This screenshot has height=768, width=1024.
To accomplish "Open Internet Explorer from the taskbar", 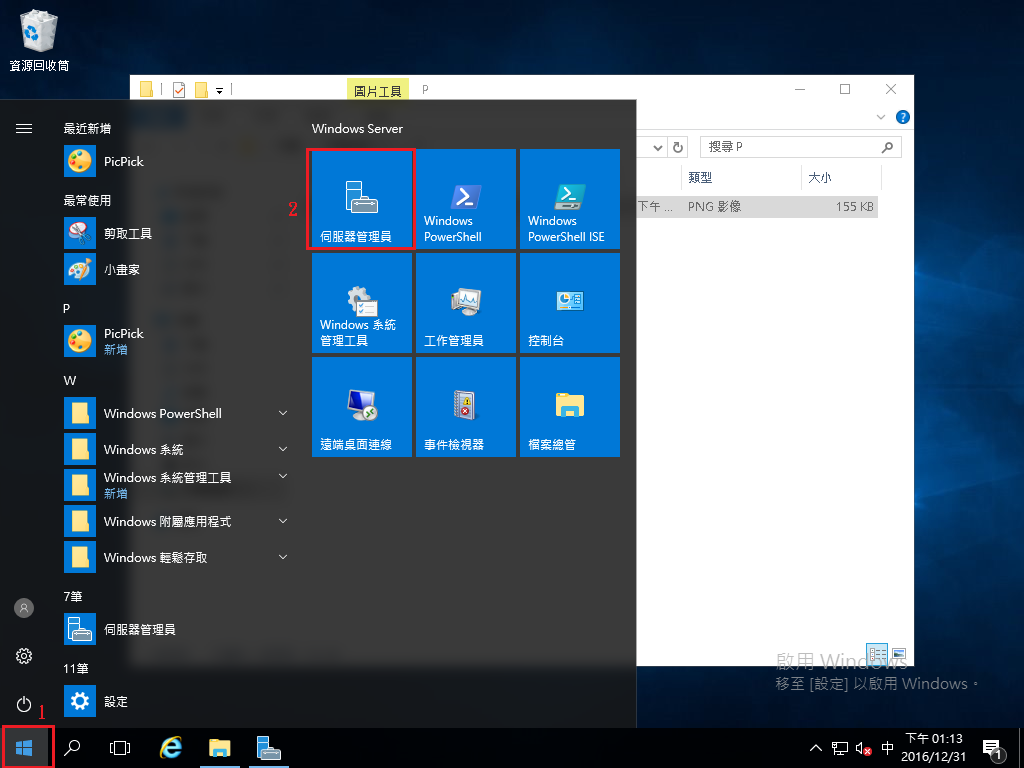I will pos(170,747).
